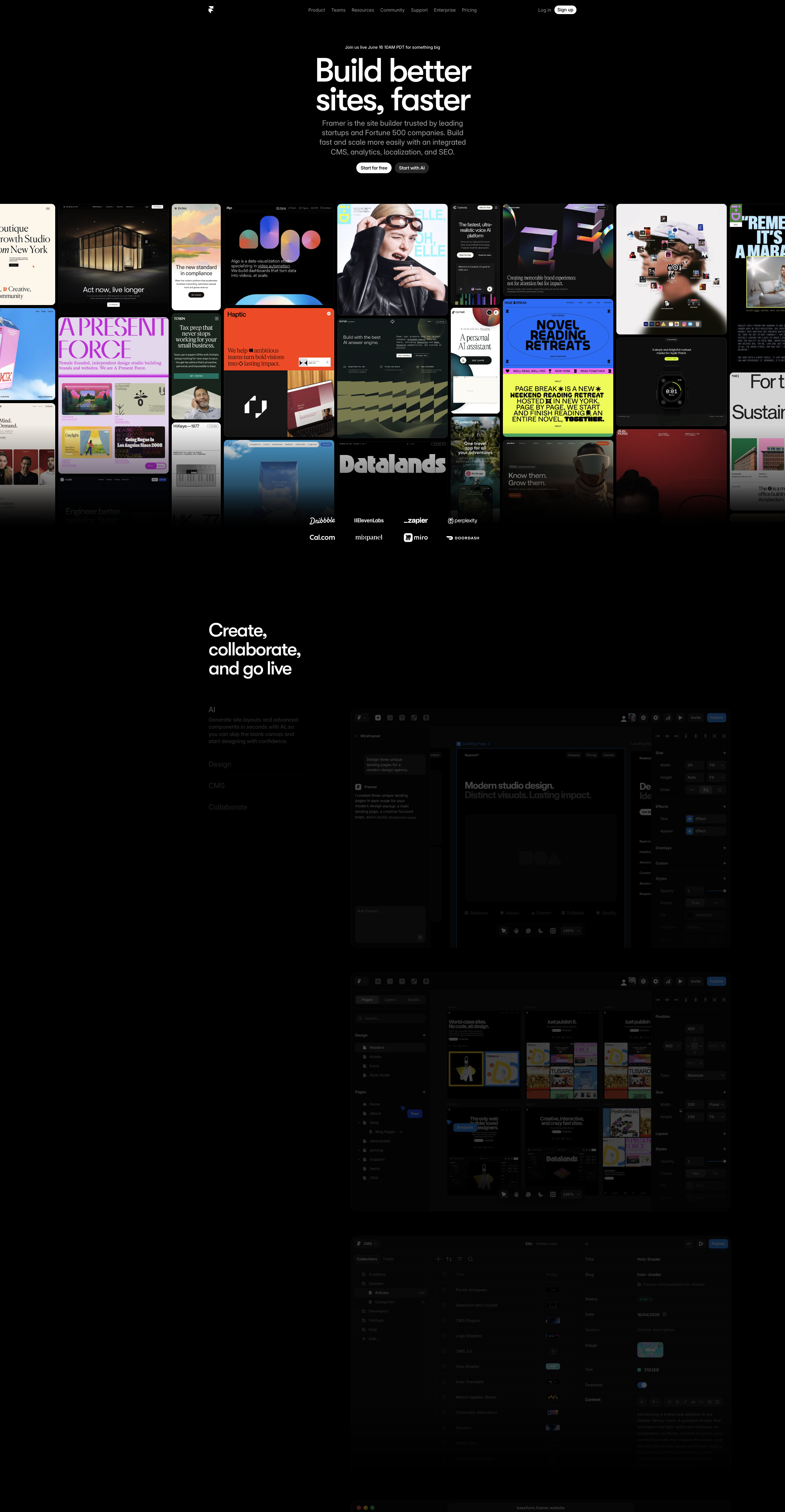The image size is (785, 1512).
Task: Open three-dots more icon in CMS mockup
Action: [689, 1244]
